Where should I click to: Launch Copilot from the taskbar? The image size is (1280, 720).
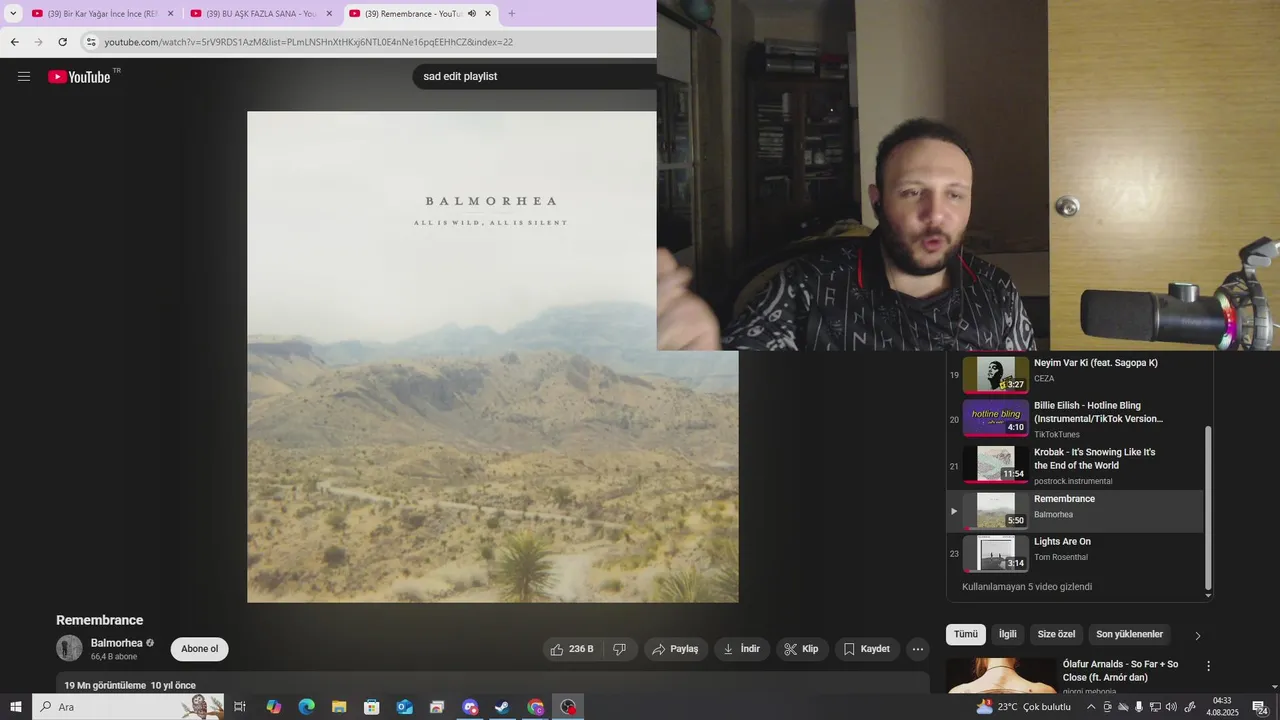(x=273, y=707)
